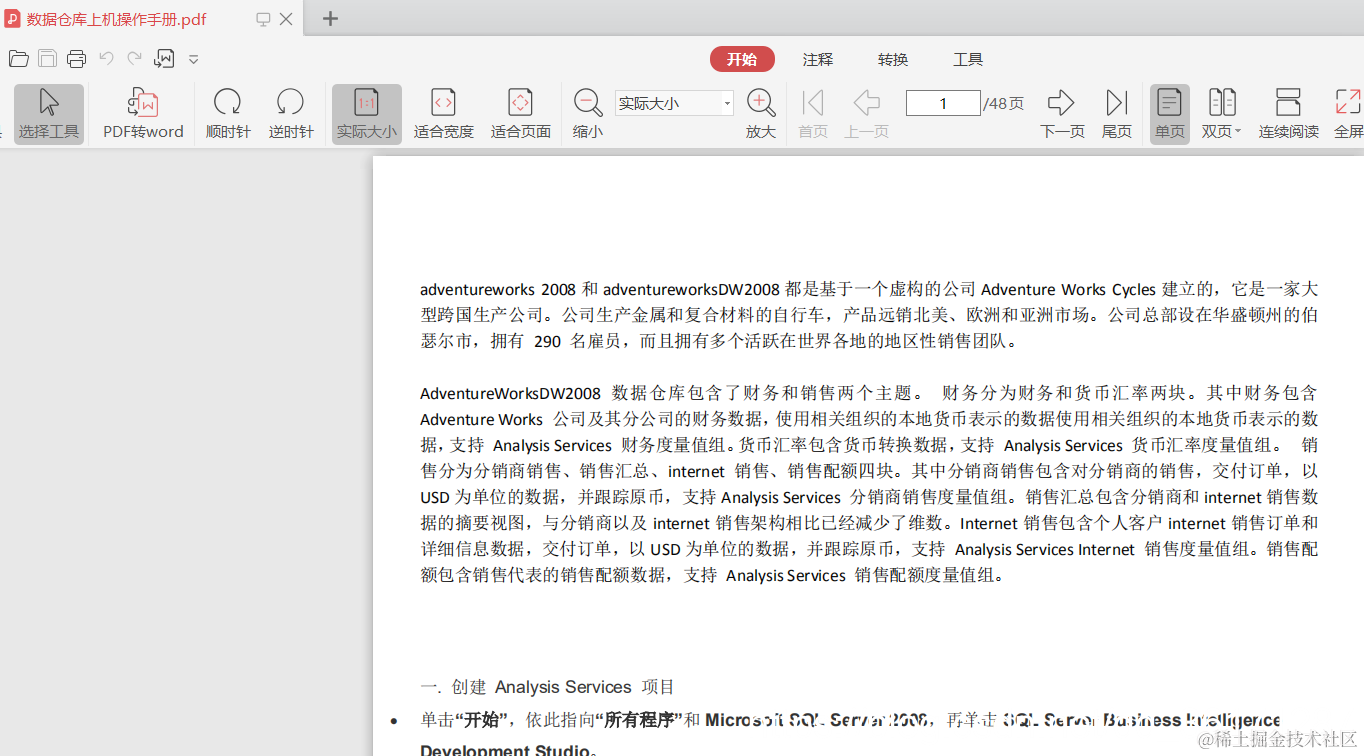Click the heading 一. 创建 Analysis Services 项目
The width and height of the screenshot is (1364, 756).
pos(547,687)
